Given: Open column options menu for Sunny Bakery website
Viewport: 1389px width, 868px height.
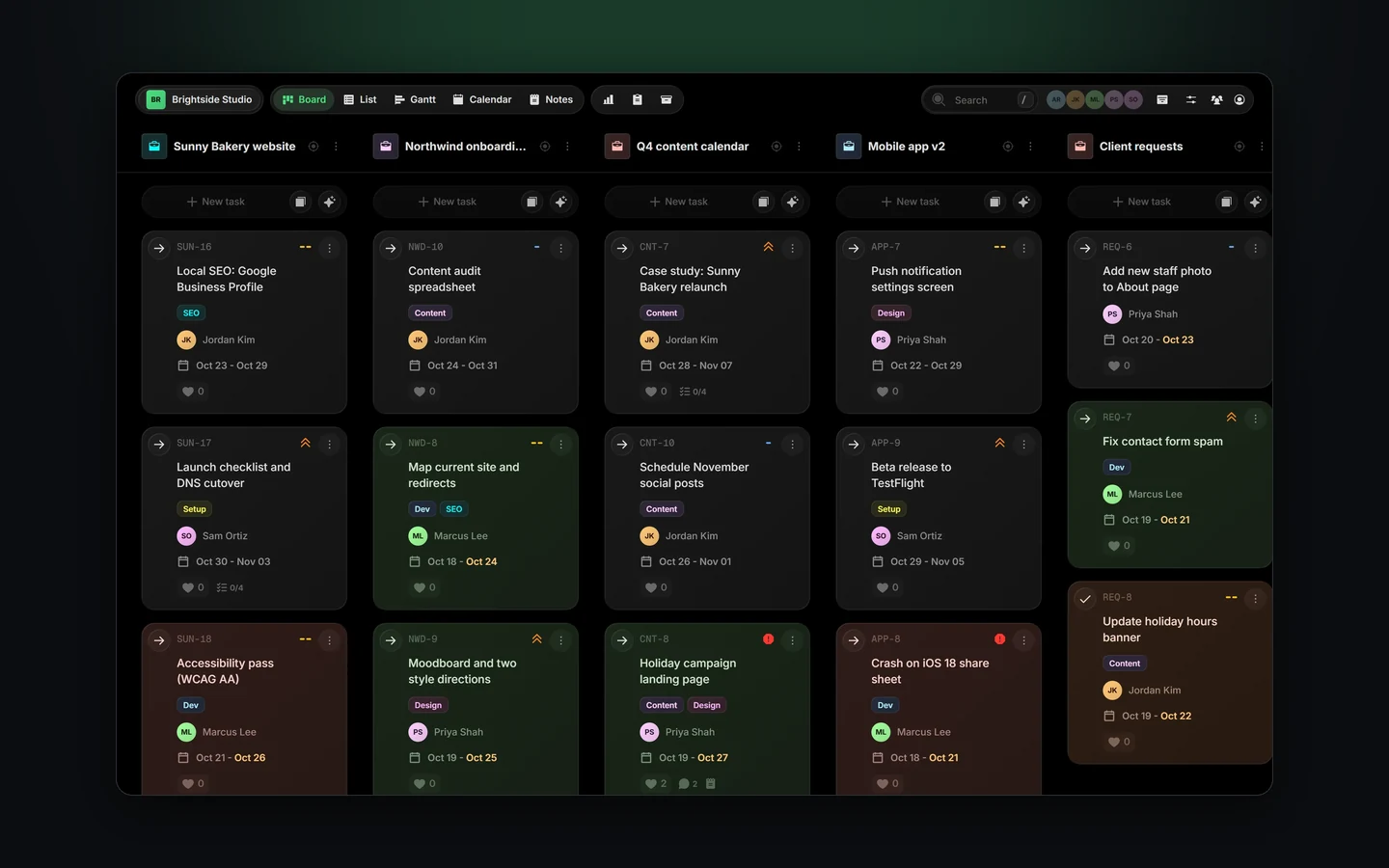Looking at the screenshot, I should (x=336, y=147).
